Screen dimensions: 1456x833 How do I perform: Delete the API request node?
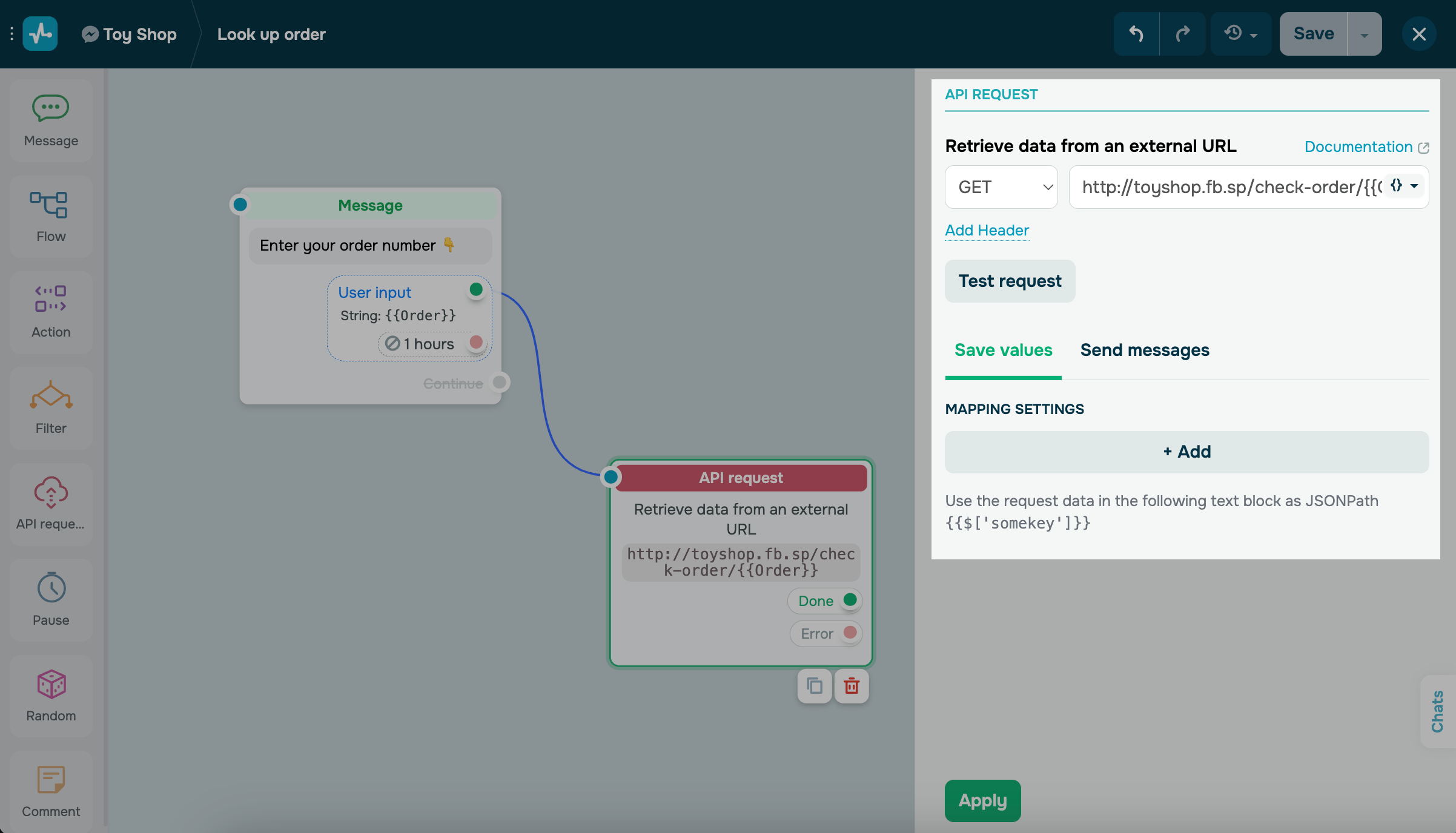pyautogui.click(x=852, y=686)
